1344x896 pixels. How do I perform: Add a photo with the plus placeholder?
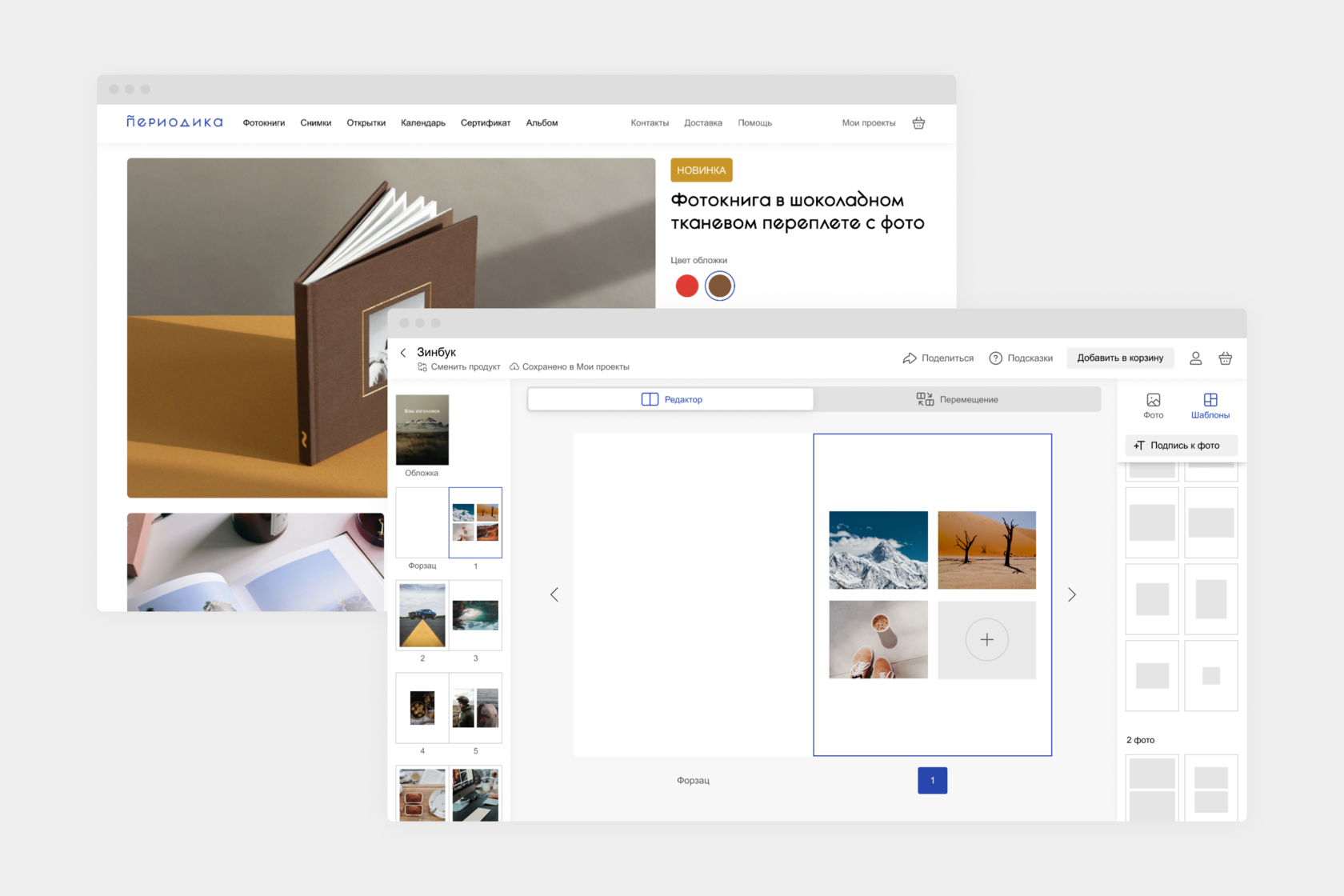tap(987, 640)
